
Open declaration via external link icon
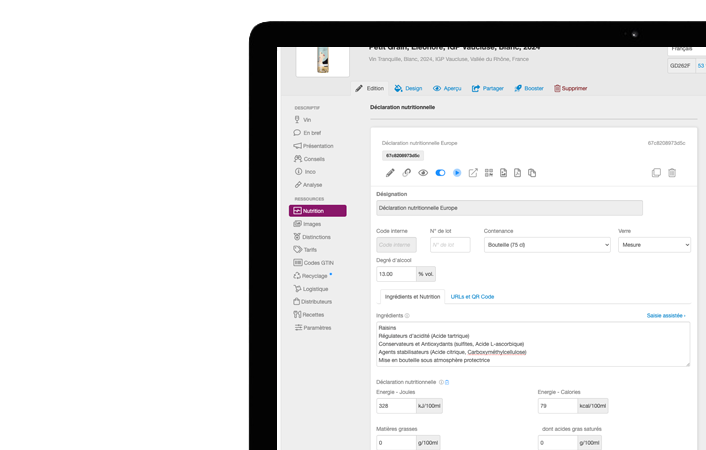[x=473, y=173]
